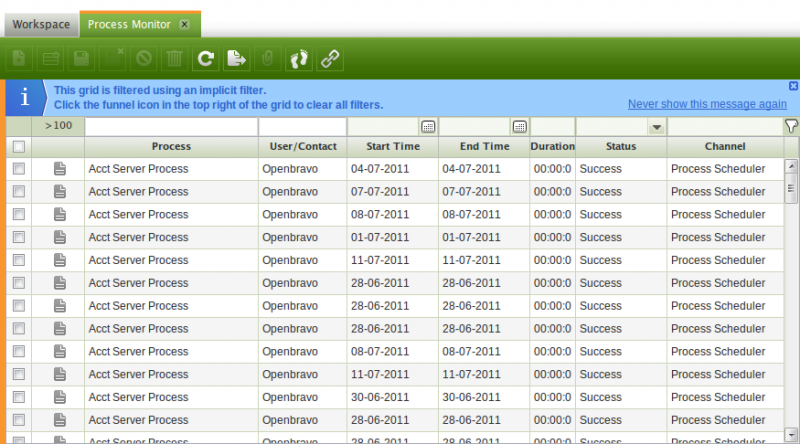Dismiss the blue filter message bar
This screenshot has height=444, width=800.
(793, 86)
